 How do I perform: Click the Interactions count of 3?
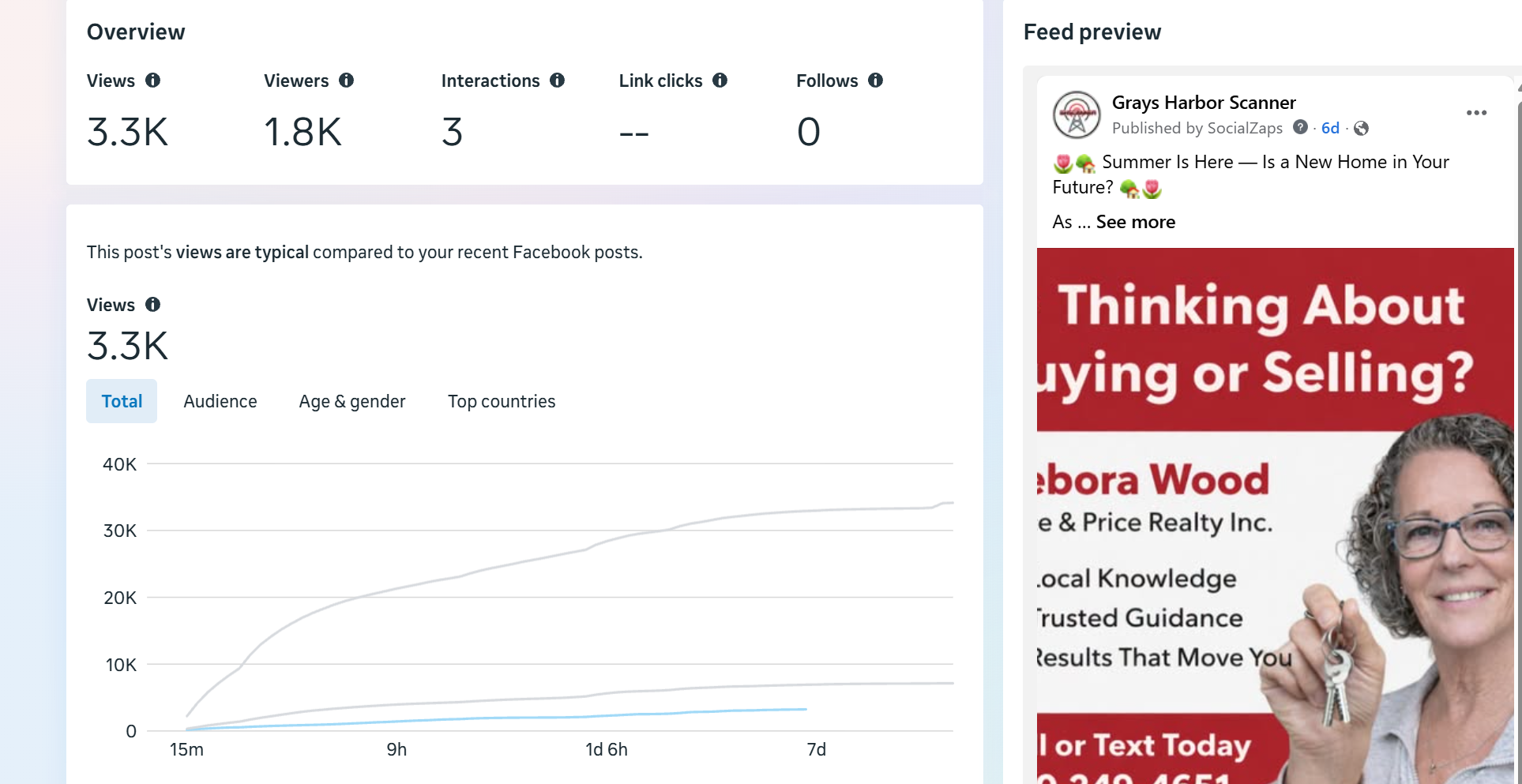point(452,132)
